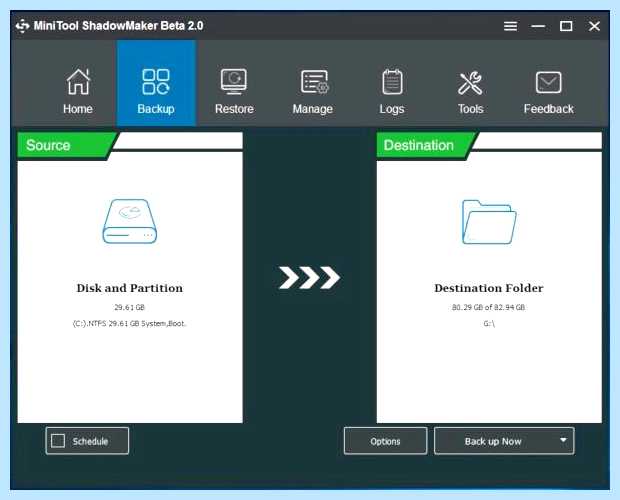Minimize the ShadowMaker window

pyautogui.click(x=538, y=26)
